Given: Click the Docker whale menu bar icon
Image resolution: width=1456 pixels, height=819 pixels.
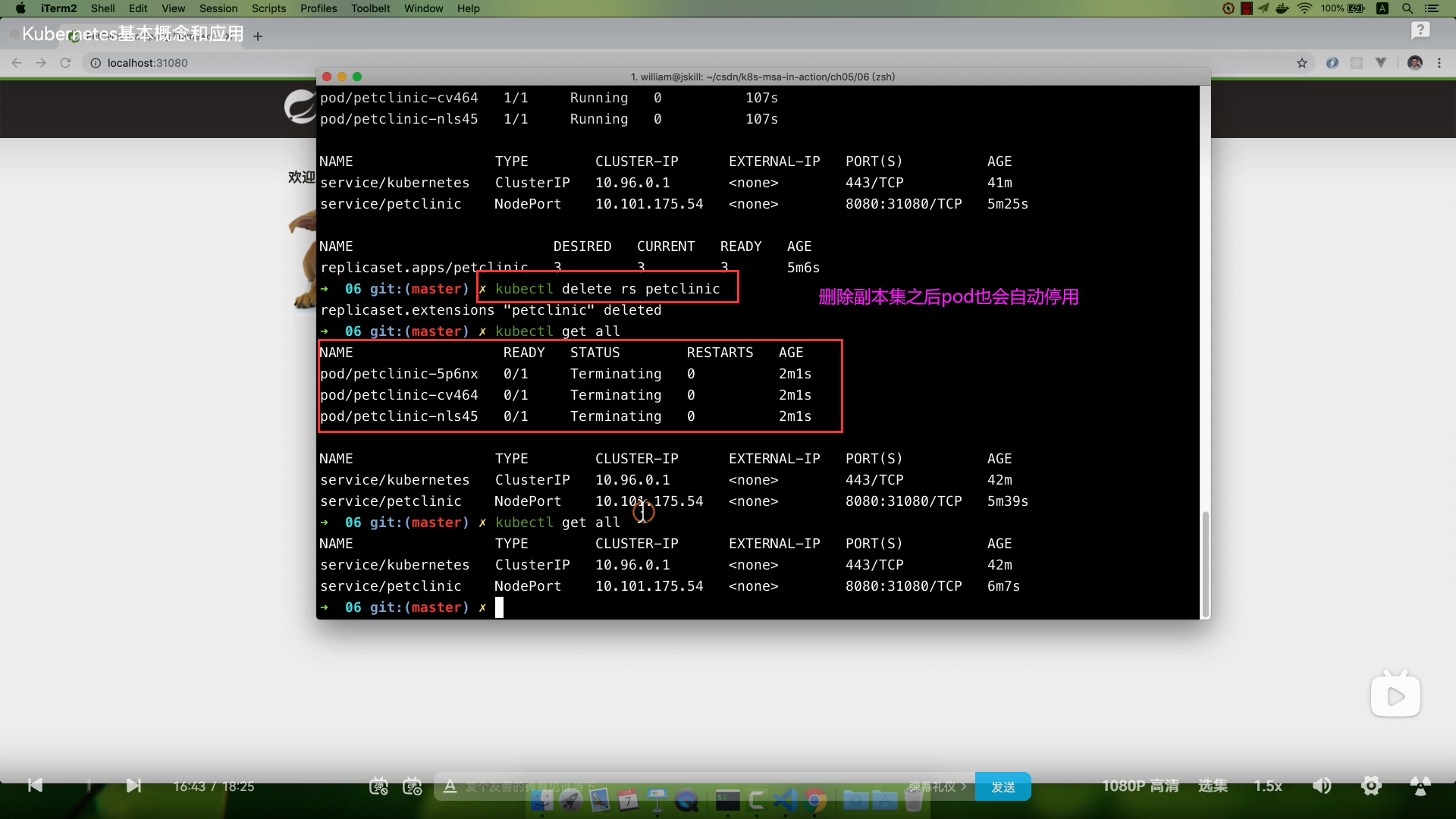Looking at the screenshot, I should (1282, 8).
